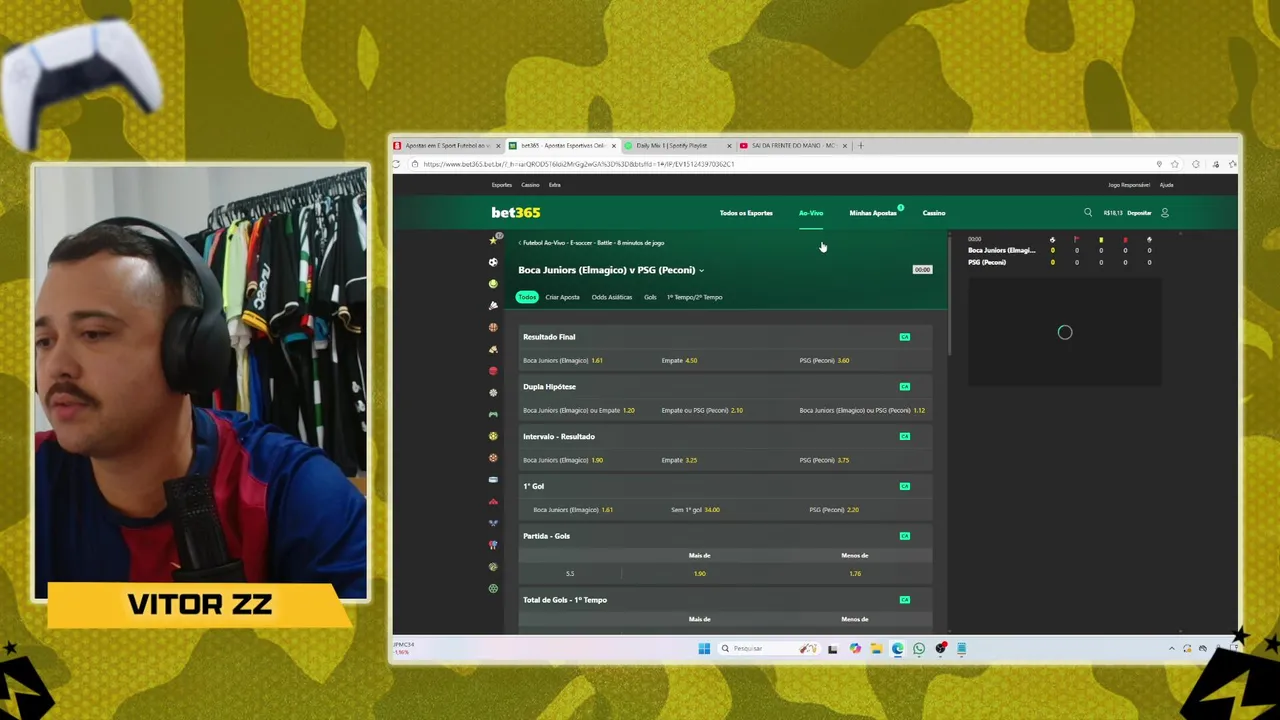Select the tennis ball sport icon
Viewport: 1280px width, 720px height.
pyautogui.click(x=493, y=284)
